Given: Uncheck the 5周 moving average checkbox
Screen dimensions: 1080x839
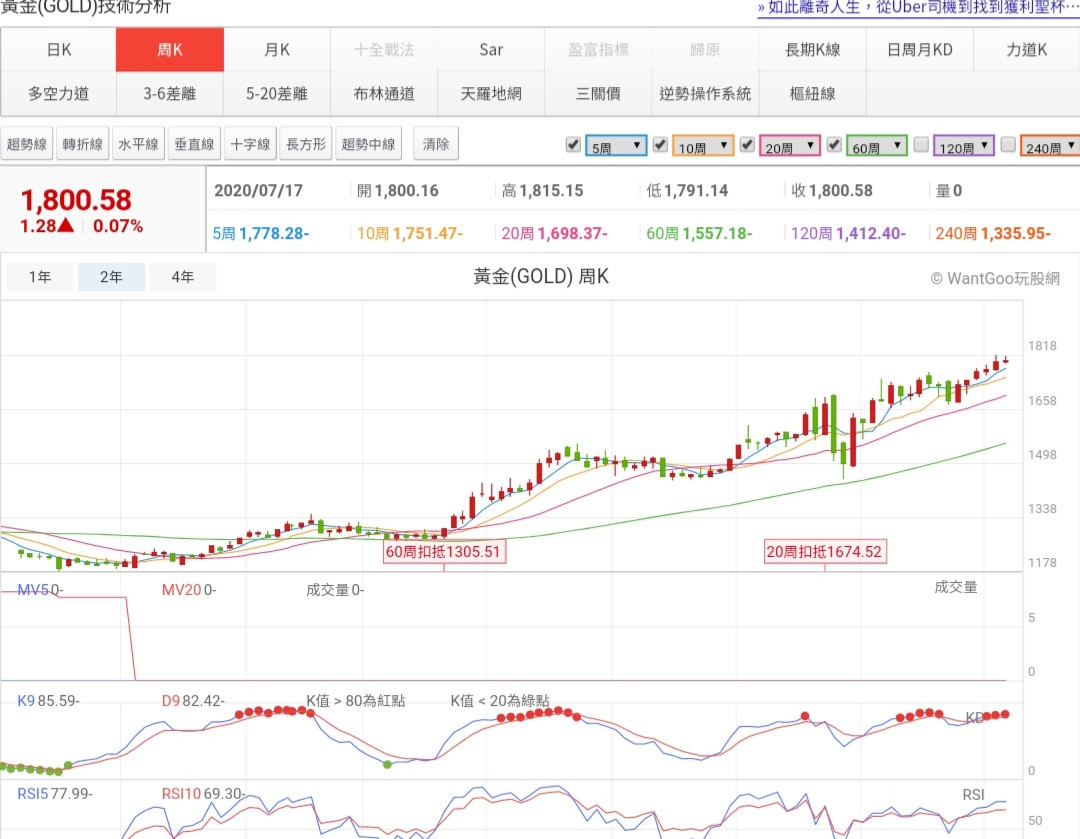Looking at the screenshot, I should (x=573, y=145).
